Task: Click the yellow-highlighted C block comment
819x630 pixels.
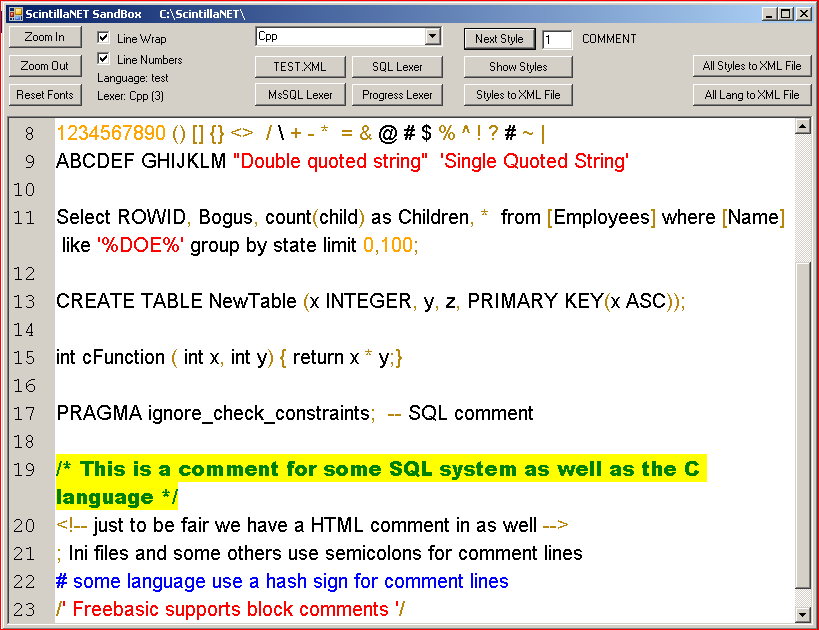Action: point(381,483)
